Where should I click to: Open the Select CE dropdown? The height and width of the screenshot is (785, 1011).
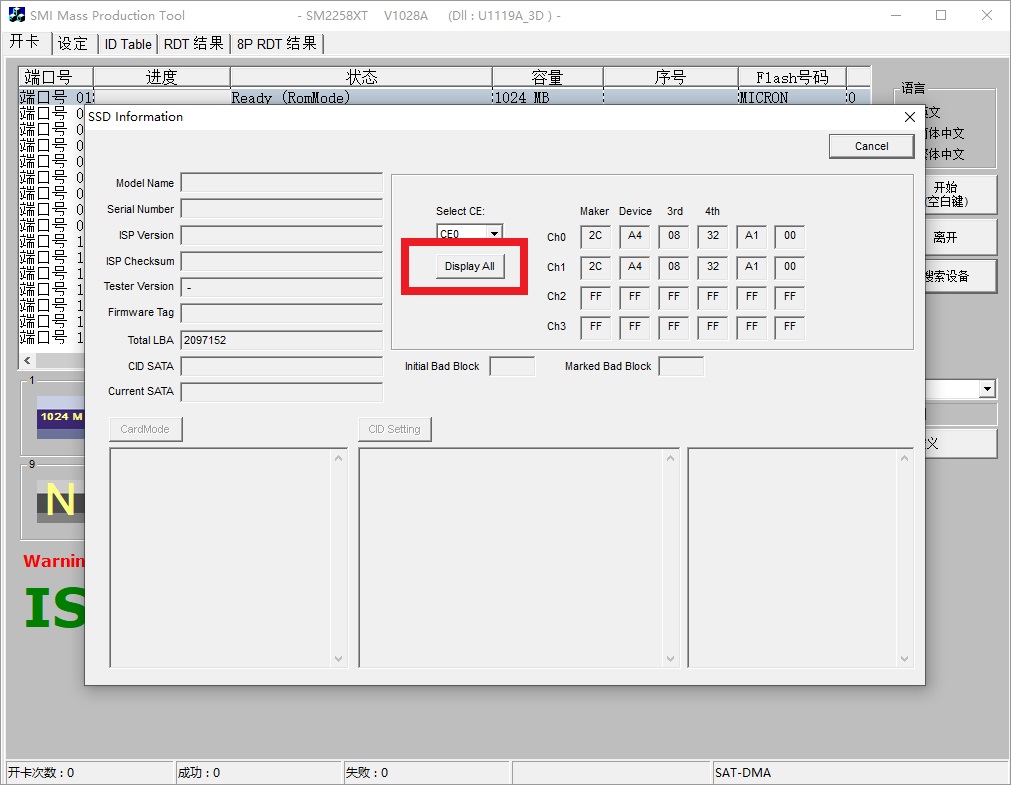point(494,234)
